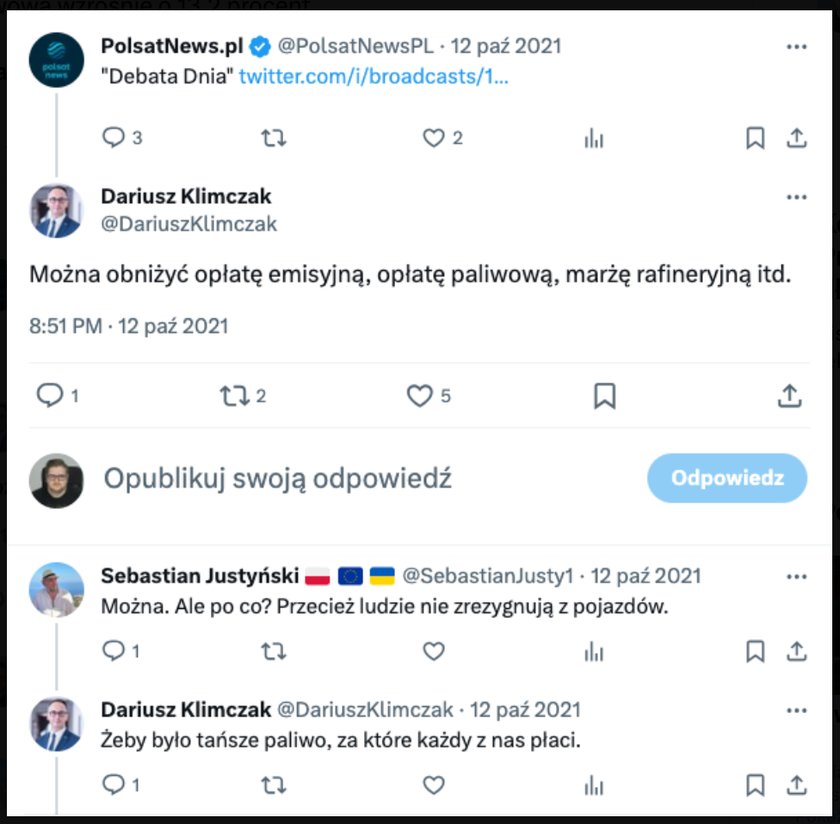
Task: Open more options for Sebastian Justyński's reply
Action: click(x=796, y=577)
